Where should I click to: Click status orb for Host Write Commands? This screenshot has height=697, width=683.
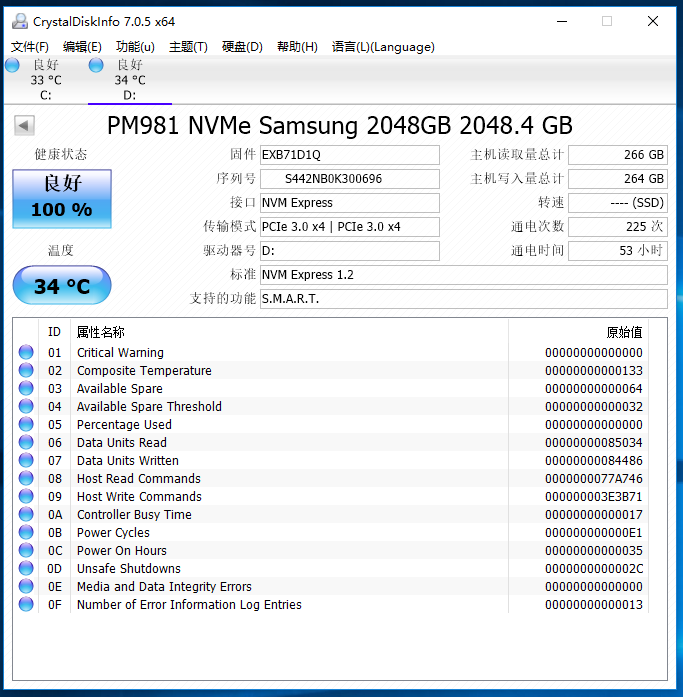26,496
